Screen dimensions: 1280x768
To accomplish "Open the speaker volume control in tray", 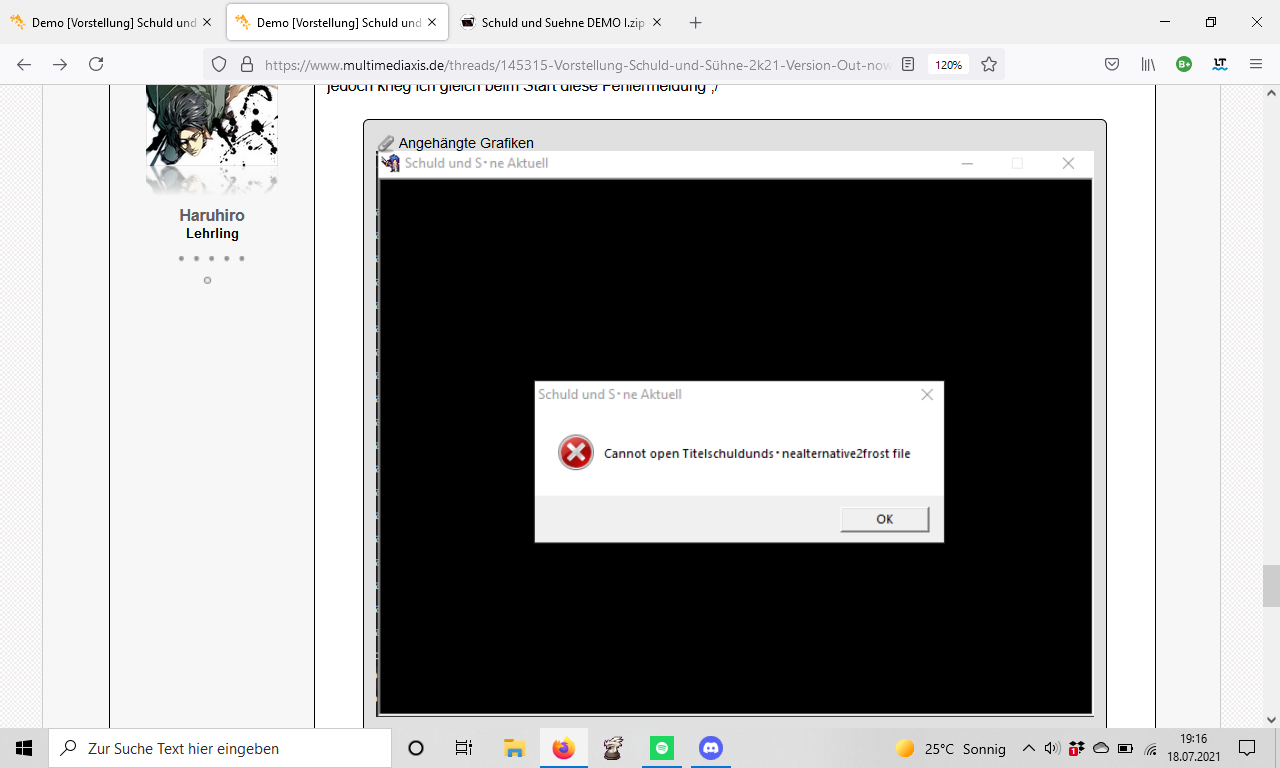I will pyautogui.click(x=1051, y=748).
